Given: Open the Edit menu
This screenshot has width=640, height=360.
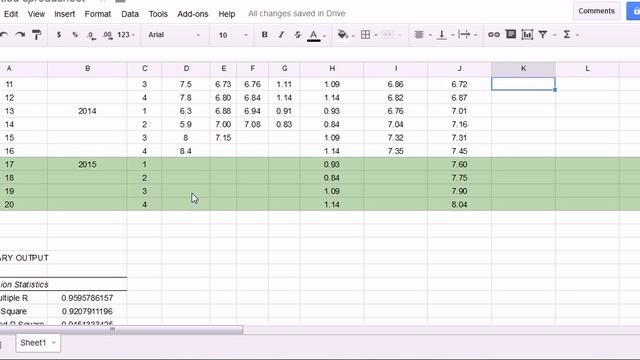Looking at the screenshot, I should [x=11, y=14].
